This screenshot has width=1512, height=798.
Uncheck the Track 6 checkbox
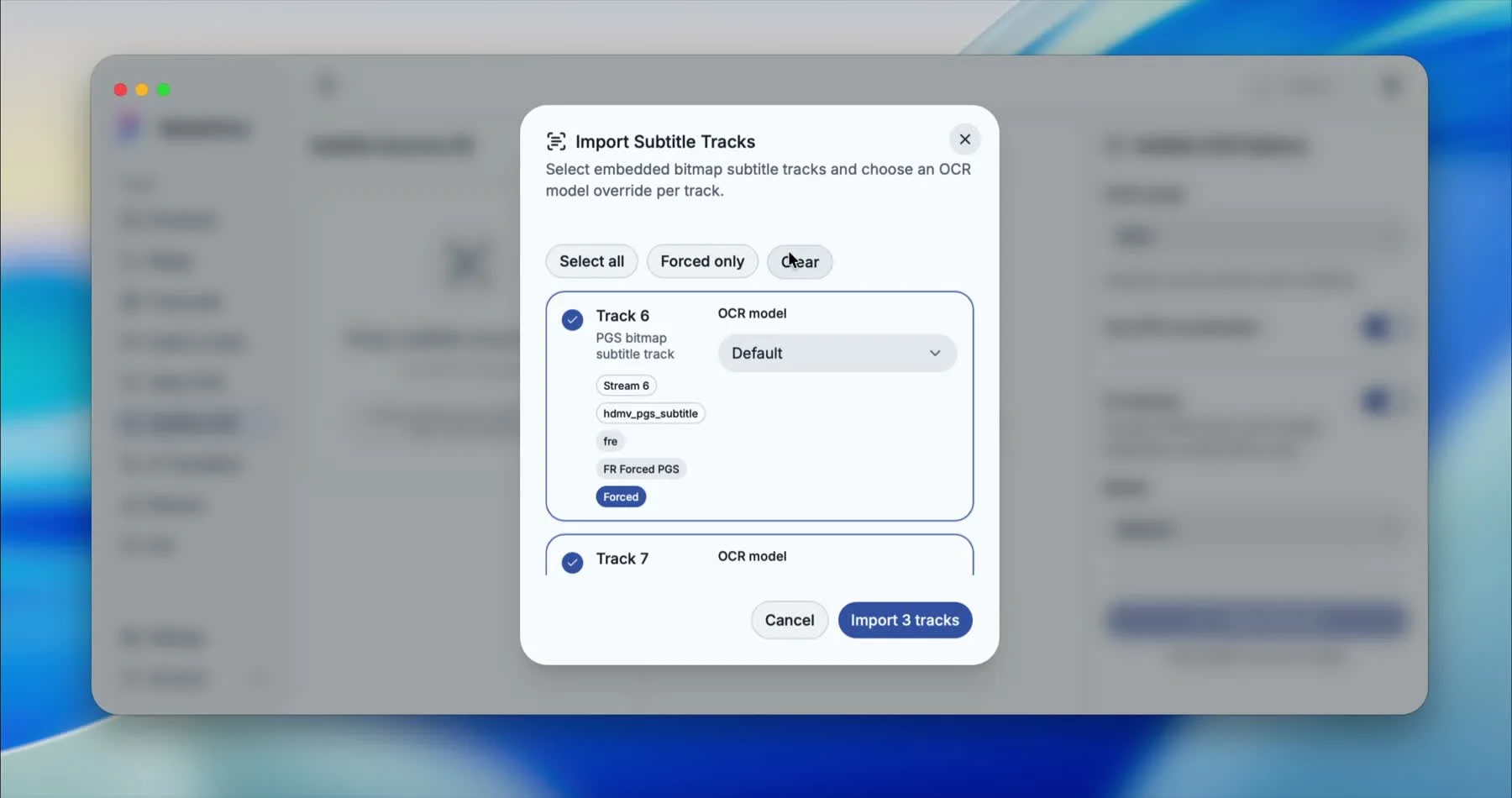tap(572, 320)
